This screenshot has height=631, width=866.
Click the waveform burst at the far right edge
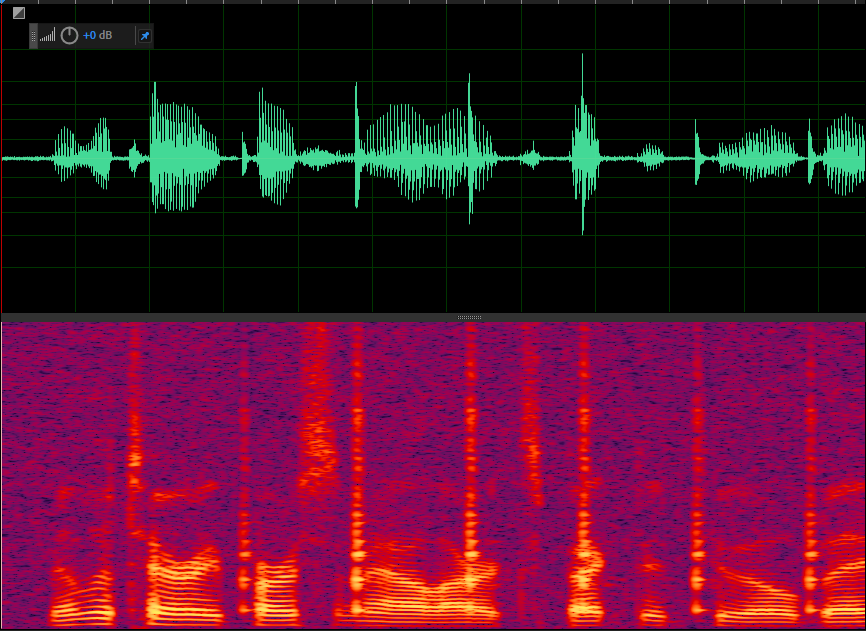click(x=845, y=157)
